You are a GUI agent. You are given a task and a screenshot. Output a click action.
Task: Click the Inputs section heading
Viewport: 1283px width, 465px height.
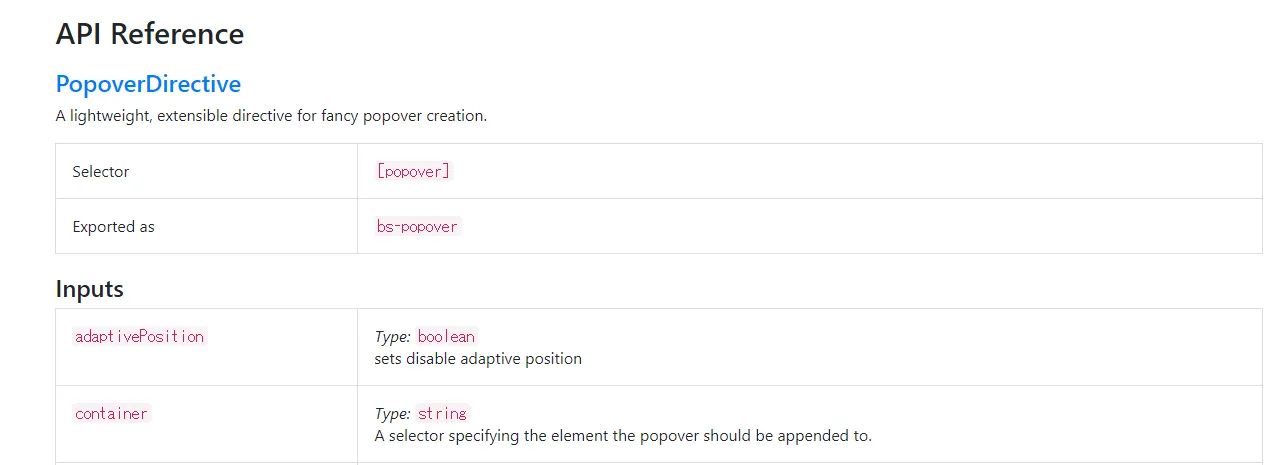(90, 289)
